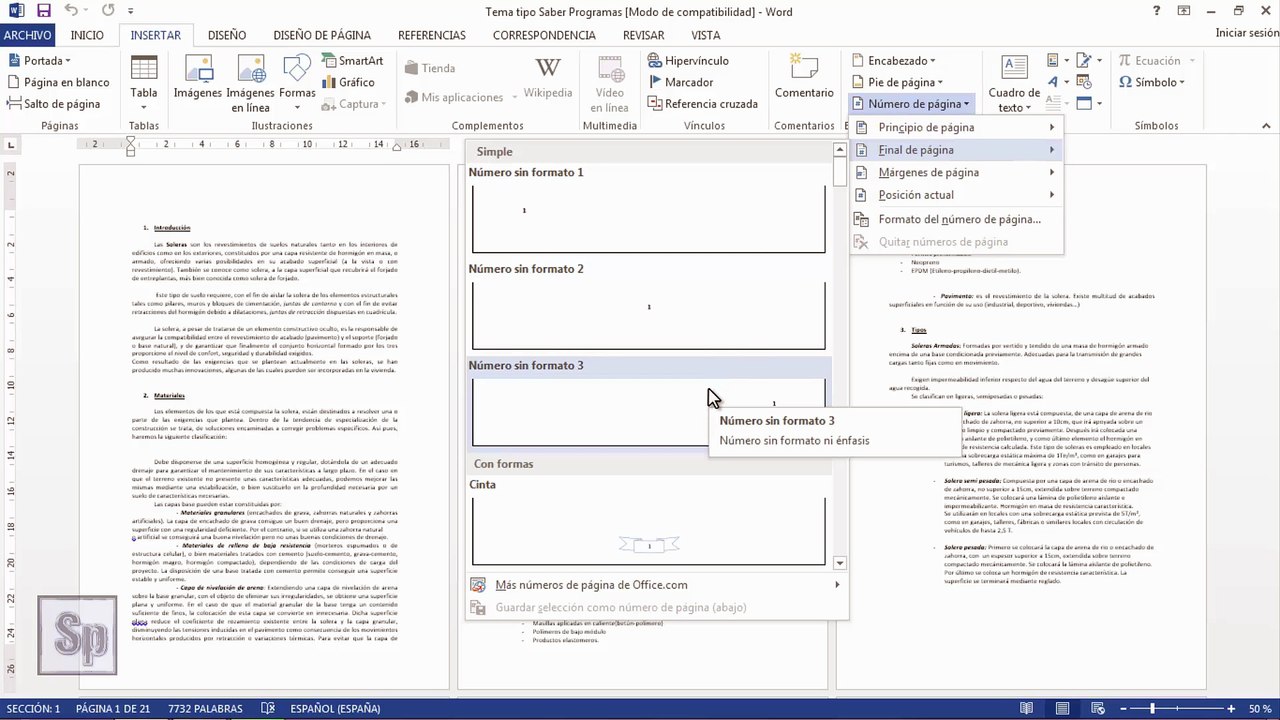
Task: Insert a Página en blanco
Action: pyautogui.click(x=58, y=82)
